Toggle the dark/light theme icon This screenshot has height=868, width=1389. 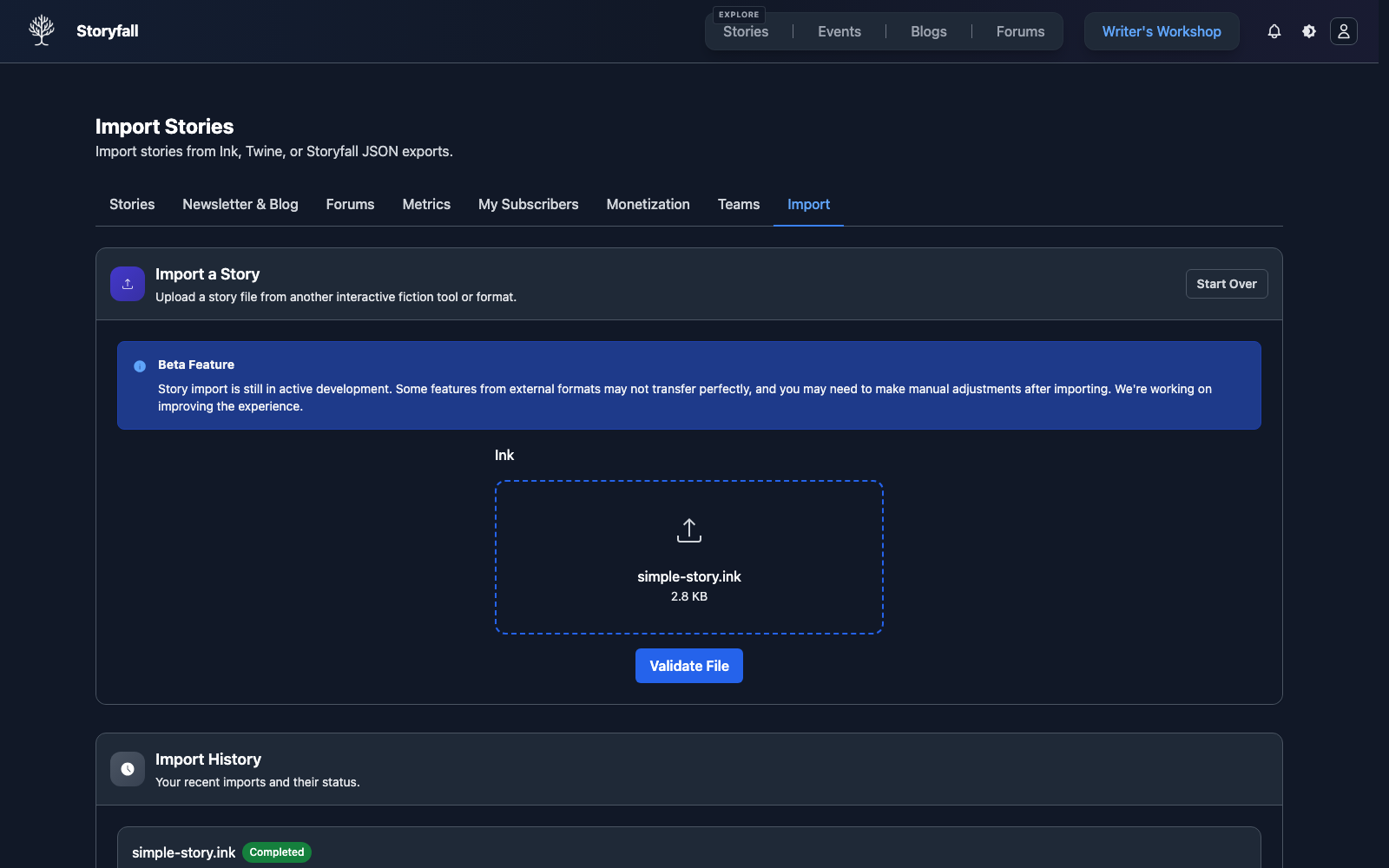pos(1308,31)
